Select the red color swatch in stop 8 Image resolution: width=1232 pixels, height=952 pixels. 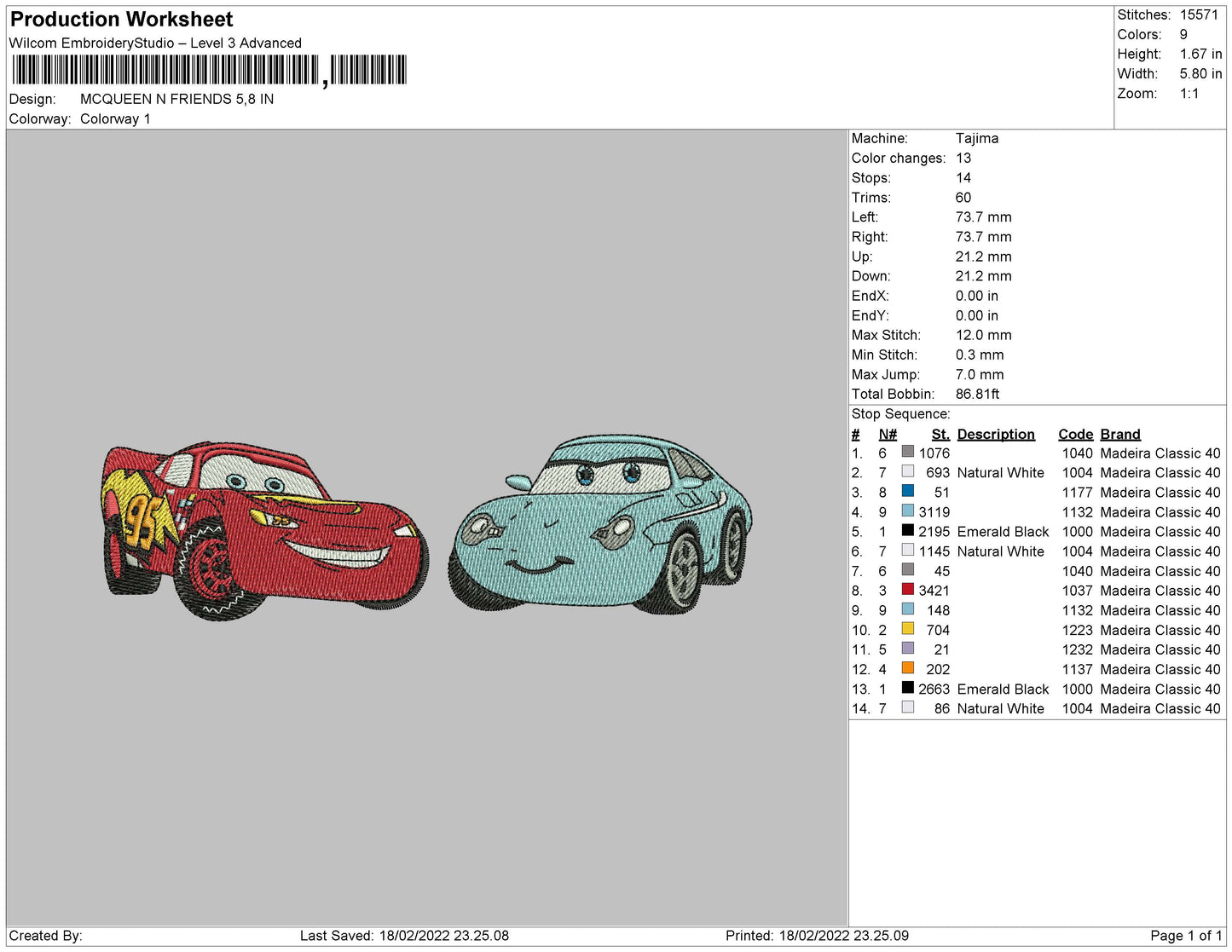[x=907, y=589]
